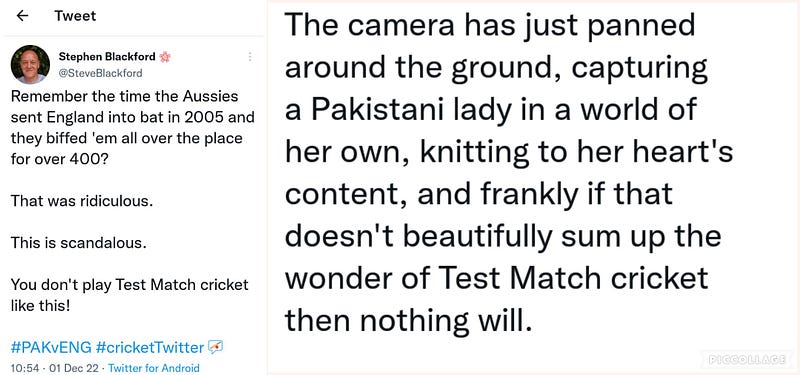The height and width of the screenshot is (375, 800).
Task: Open the large 'The camera has just panned' text image
Action: 533,187
